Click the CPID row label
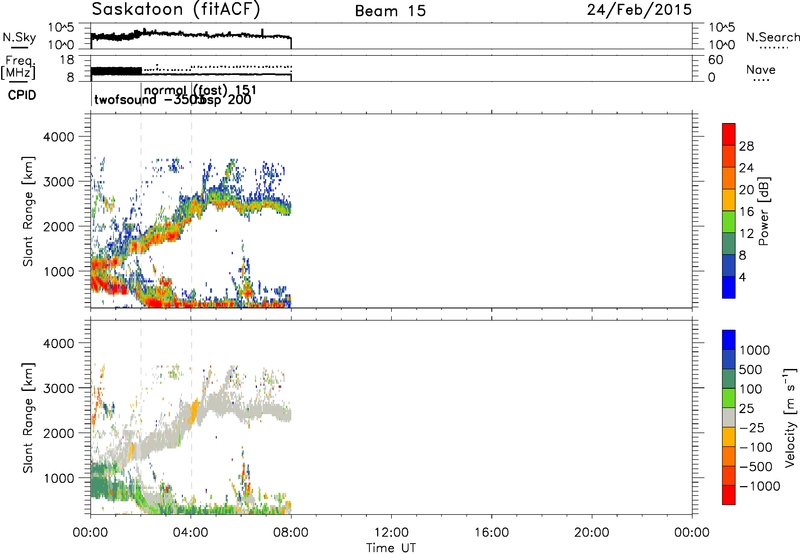800x554 pixels. coord(22,95)
